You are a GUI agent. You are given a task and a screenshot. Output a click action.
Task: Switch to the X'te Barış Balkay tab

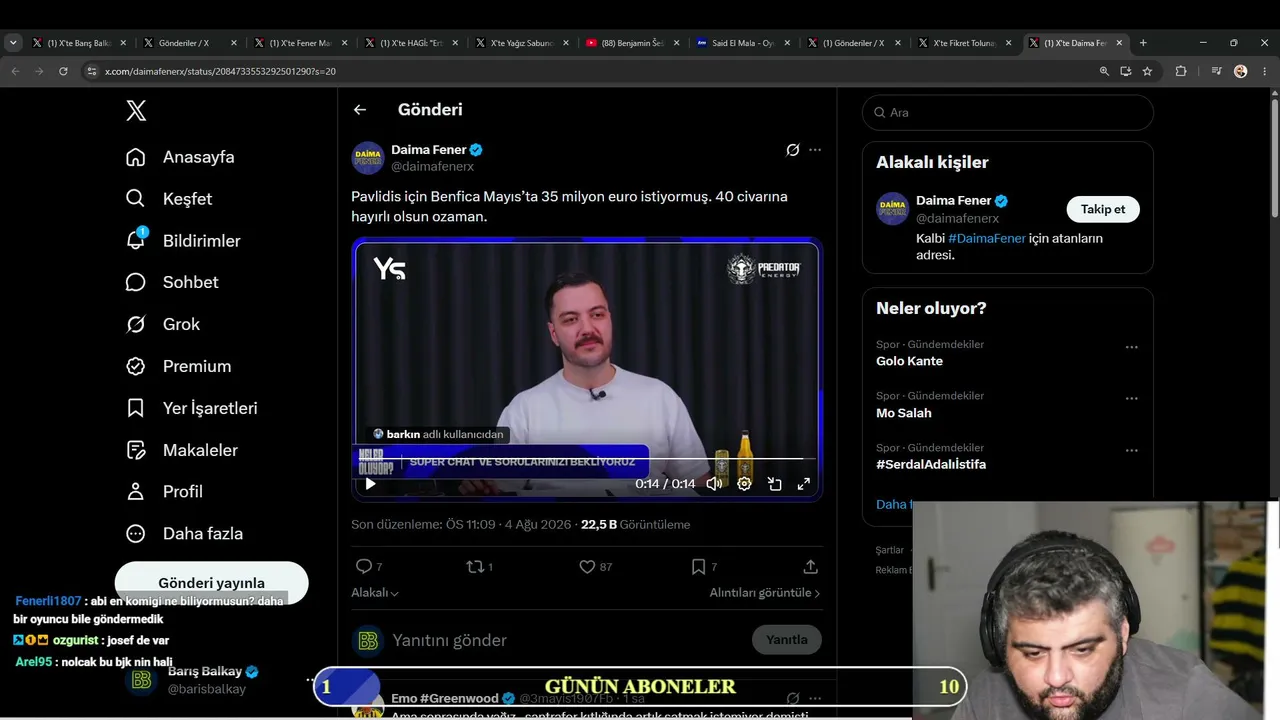78,43
